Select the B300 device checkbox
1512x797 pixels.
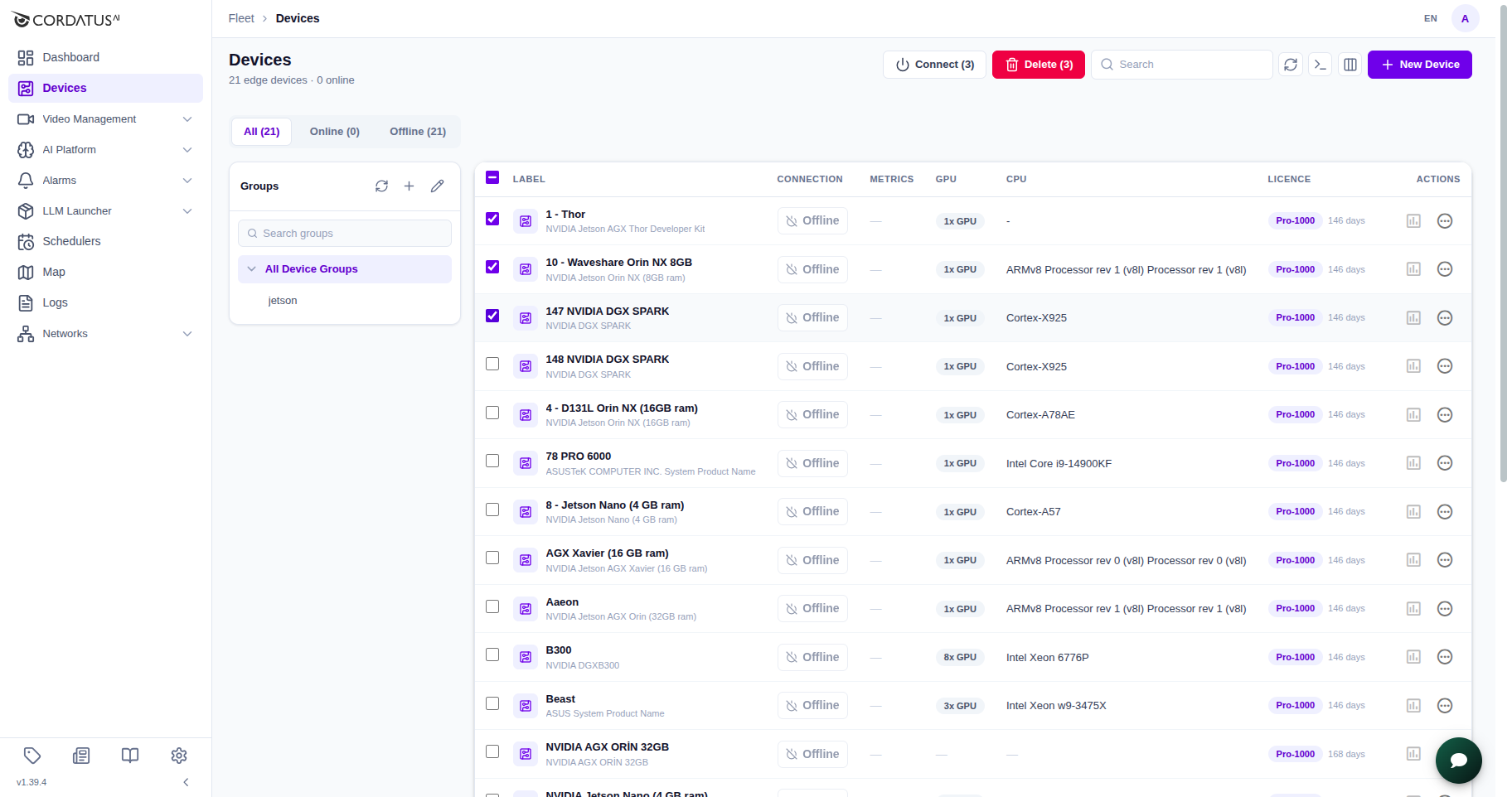pos(492,655)
